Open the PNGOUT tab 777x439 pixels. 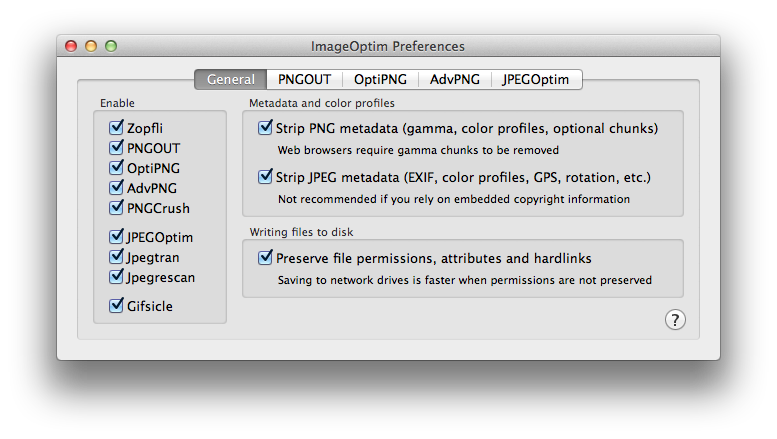pos(304,79)
